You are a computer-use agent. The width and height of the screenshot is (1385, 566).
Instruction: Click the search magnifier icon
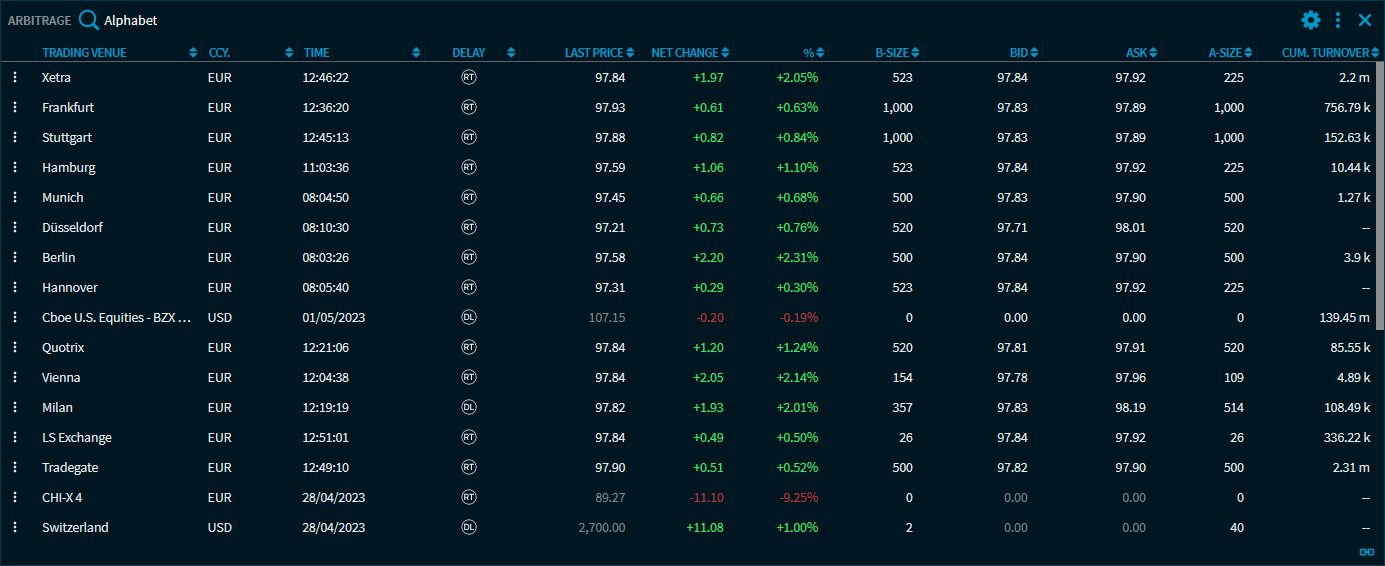coord(89,20)
